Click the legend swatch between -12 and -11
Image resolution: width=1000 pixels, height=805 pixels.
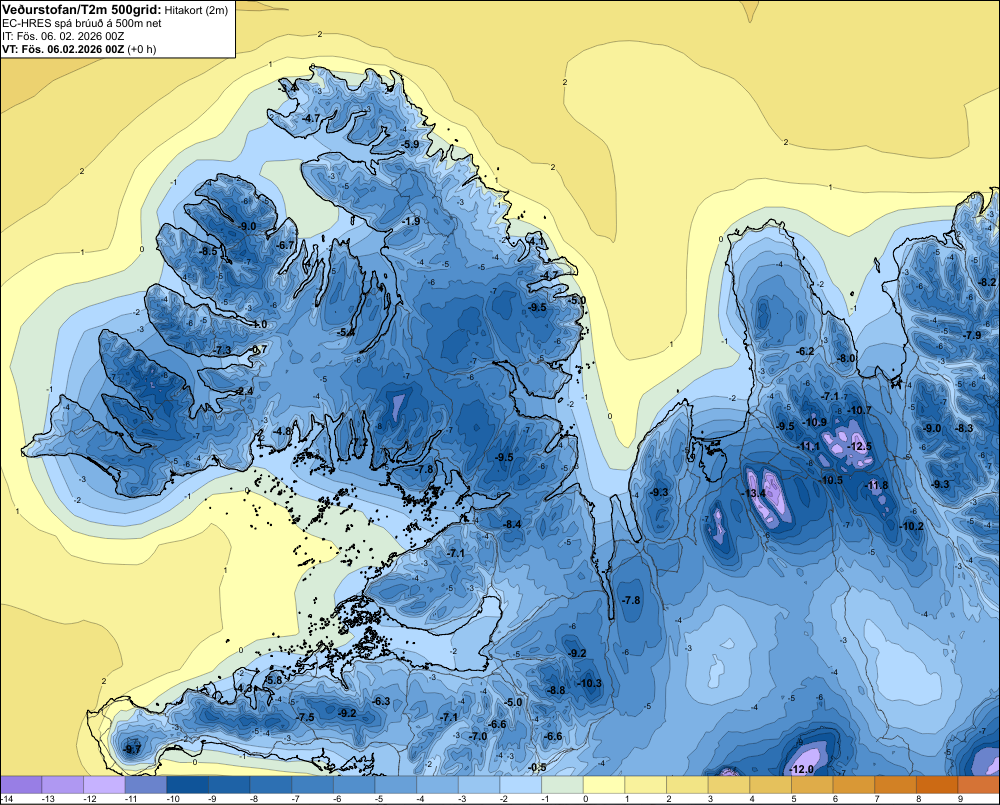(105, 785)
